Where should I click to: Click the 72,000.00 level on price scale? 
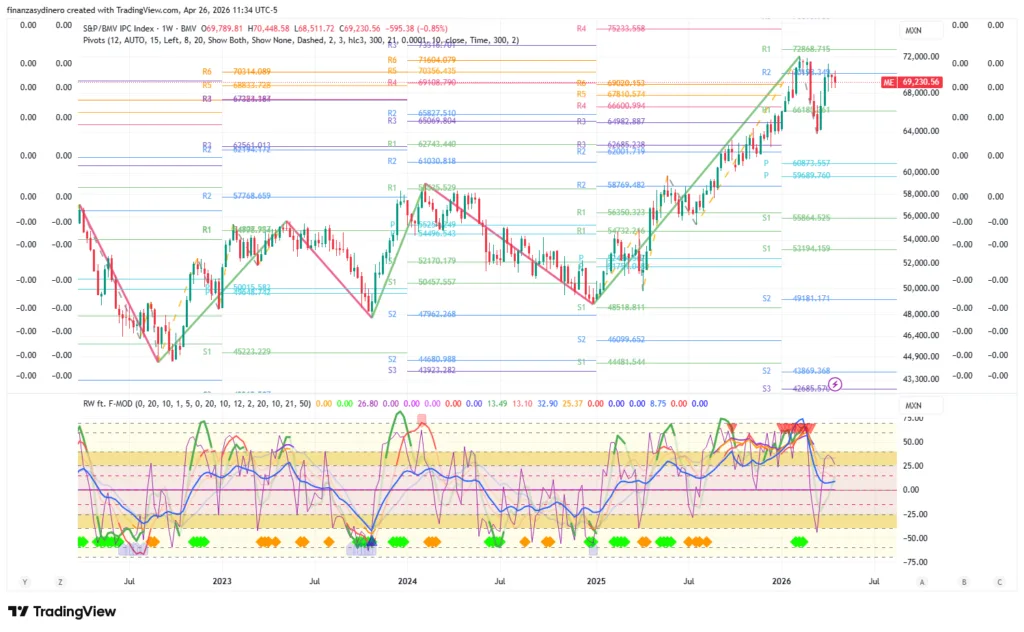pos(924,57)
